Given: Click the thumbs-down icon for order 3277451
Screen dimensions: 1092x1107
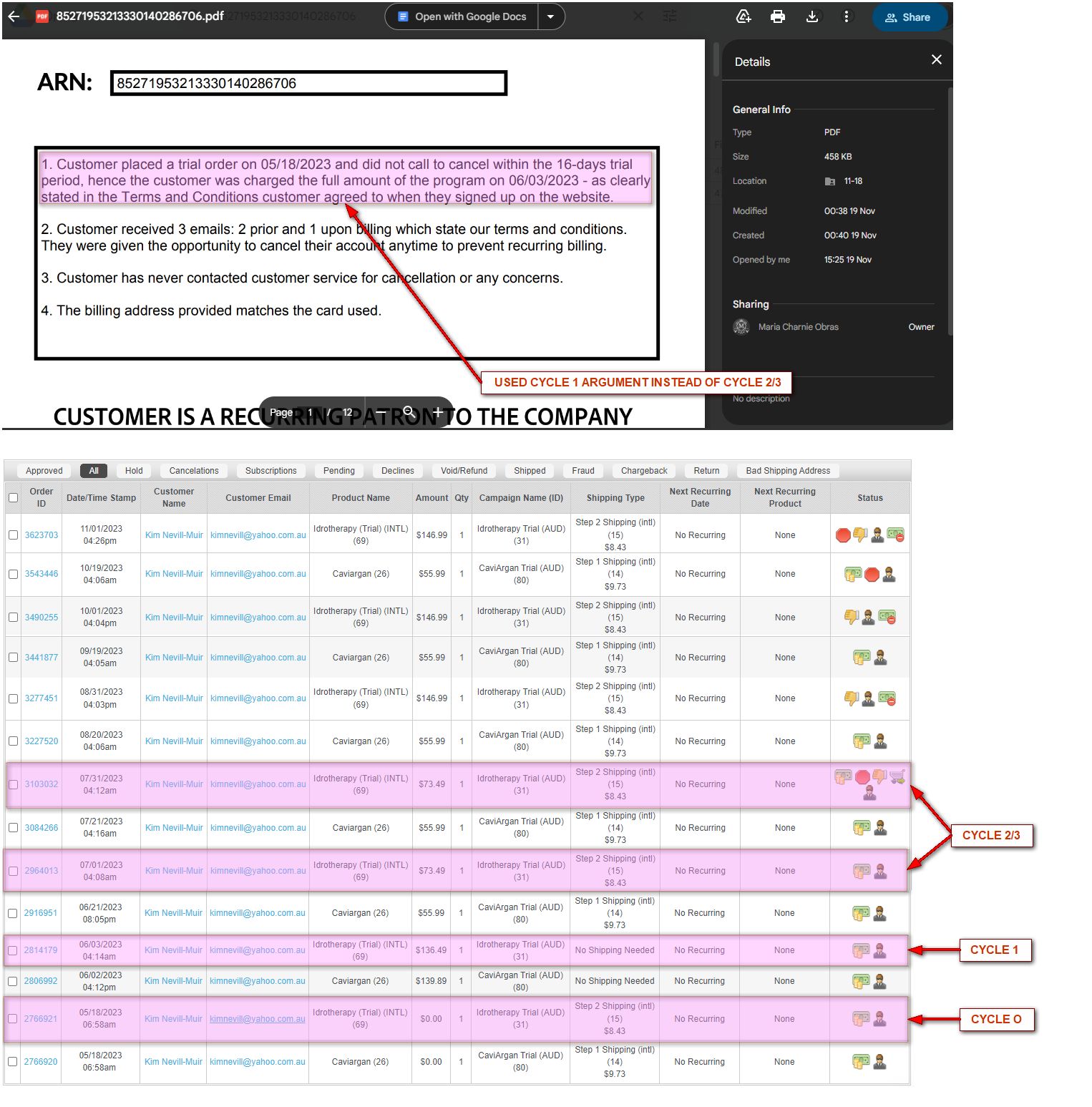Looking at the screenshot, I should (852, 698).
